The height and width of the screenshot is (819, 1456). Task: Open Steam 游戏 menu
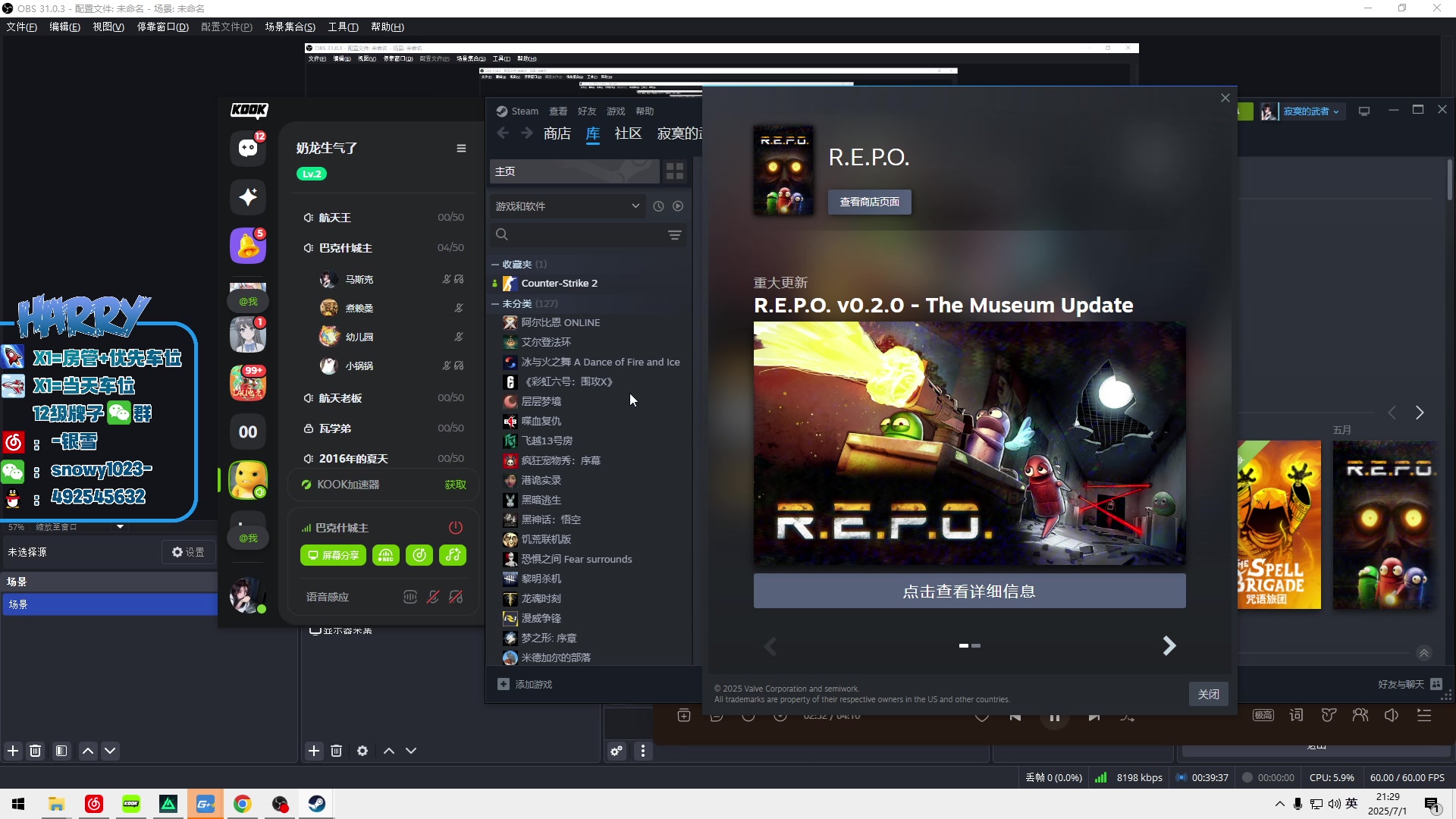tap(616, 111)
